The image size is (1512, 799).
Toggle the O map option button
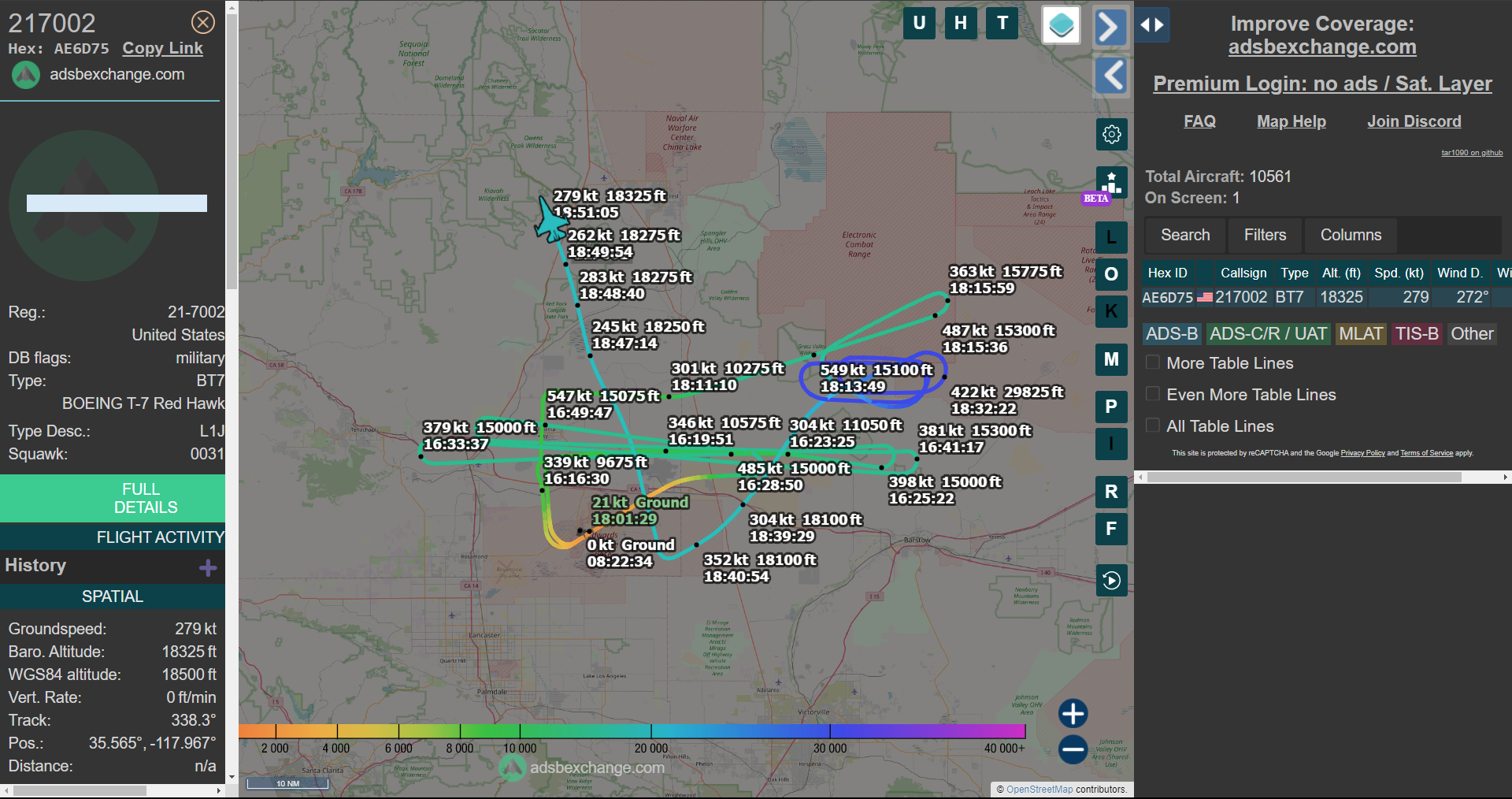click(x=1111, y=274)
